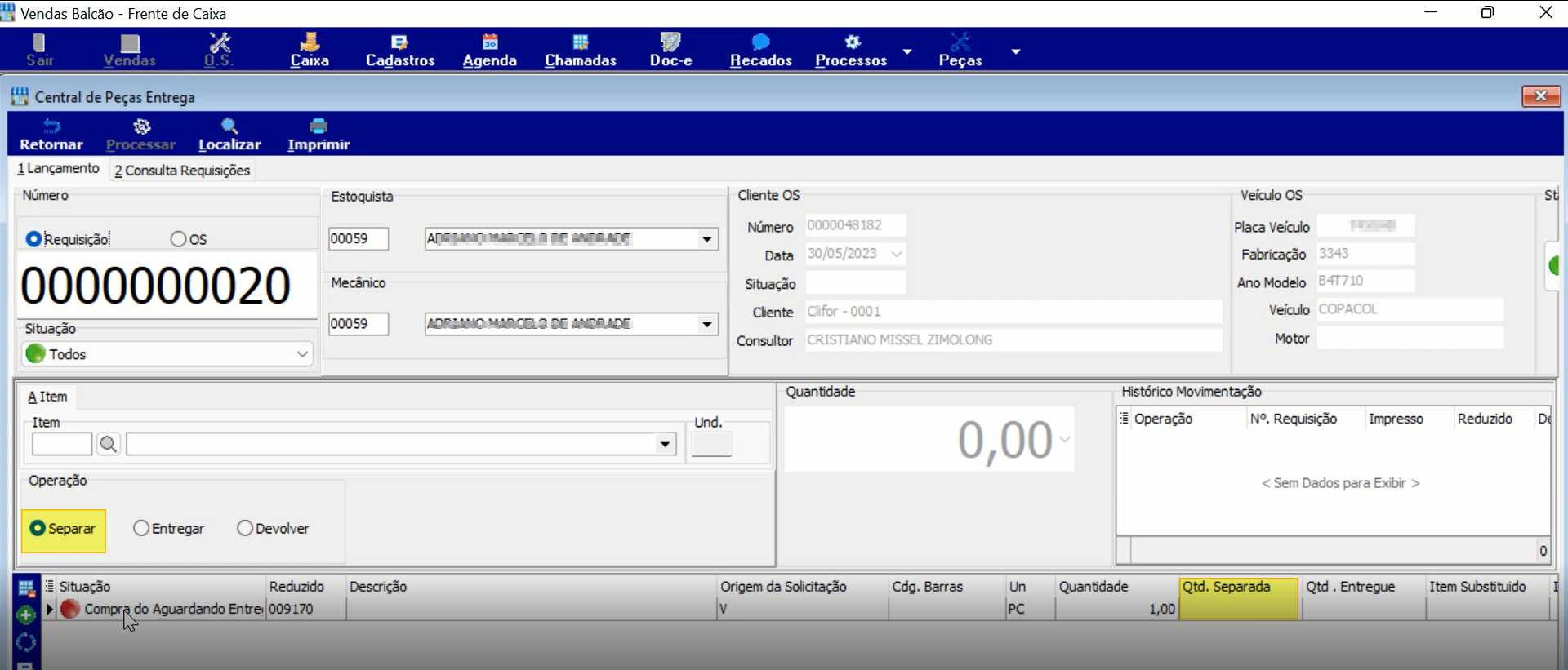Switch to the Lançamento tab
The height and width of the screenshot is (670, 1568).
(59, 168)
